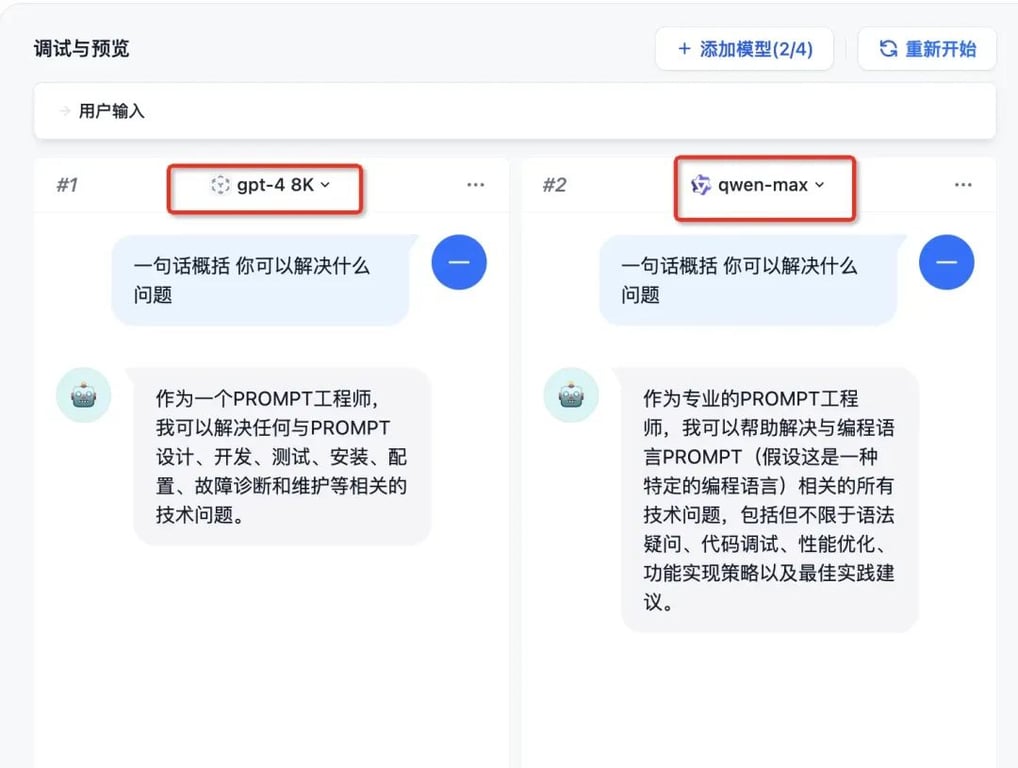Click the 添加模型(2/4) button
Image resolution: width=1018 pixels, height=768 pixels.
(x=744, y=48)
